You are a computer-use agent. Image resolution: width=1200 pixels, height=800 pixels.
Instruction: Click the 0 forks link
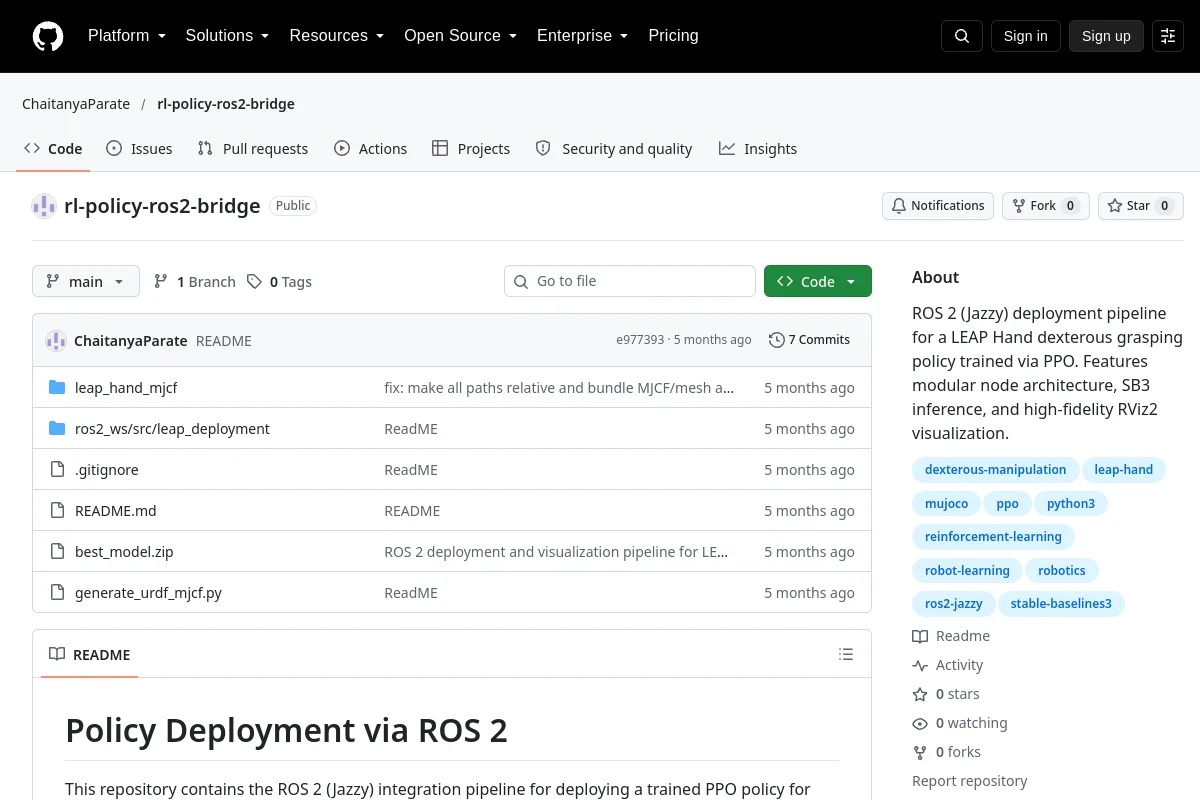(x=947, y=752)
